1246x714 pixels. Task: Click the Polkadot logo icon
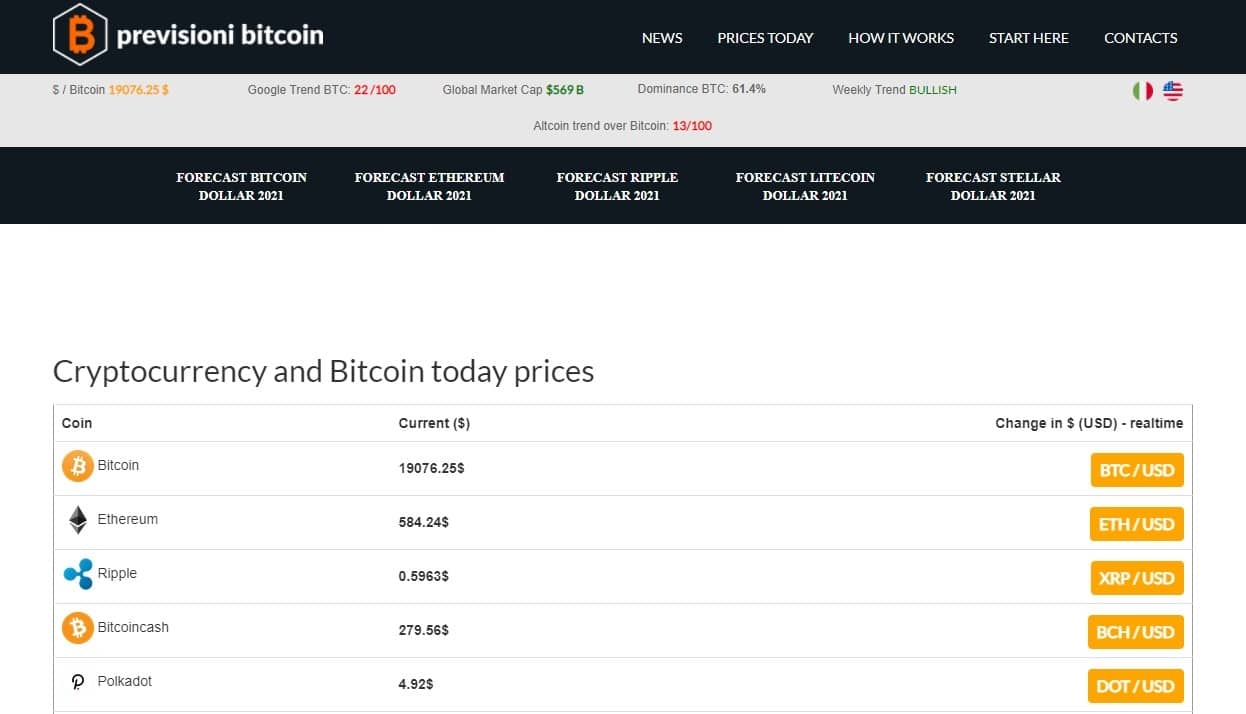(x=77, y=682)
